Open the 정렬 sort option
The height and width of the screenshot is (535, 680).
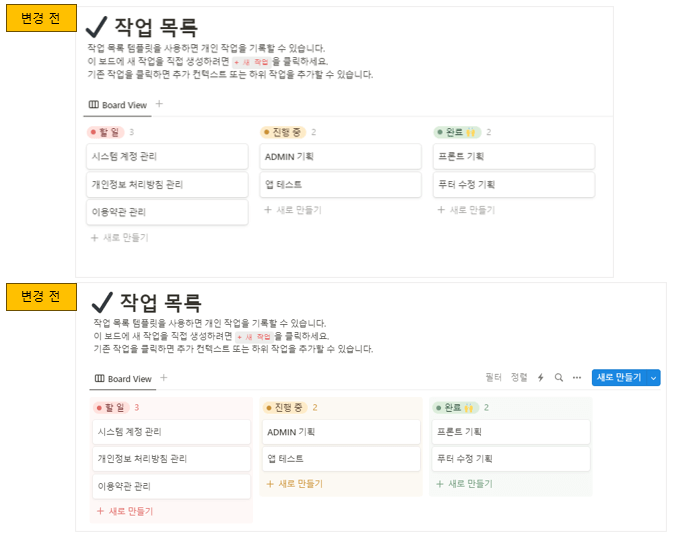519,377
